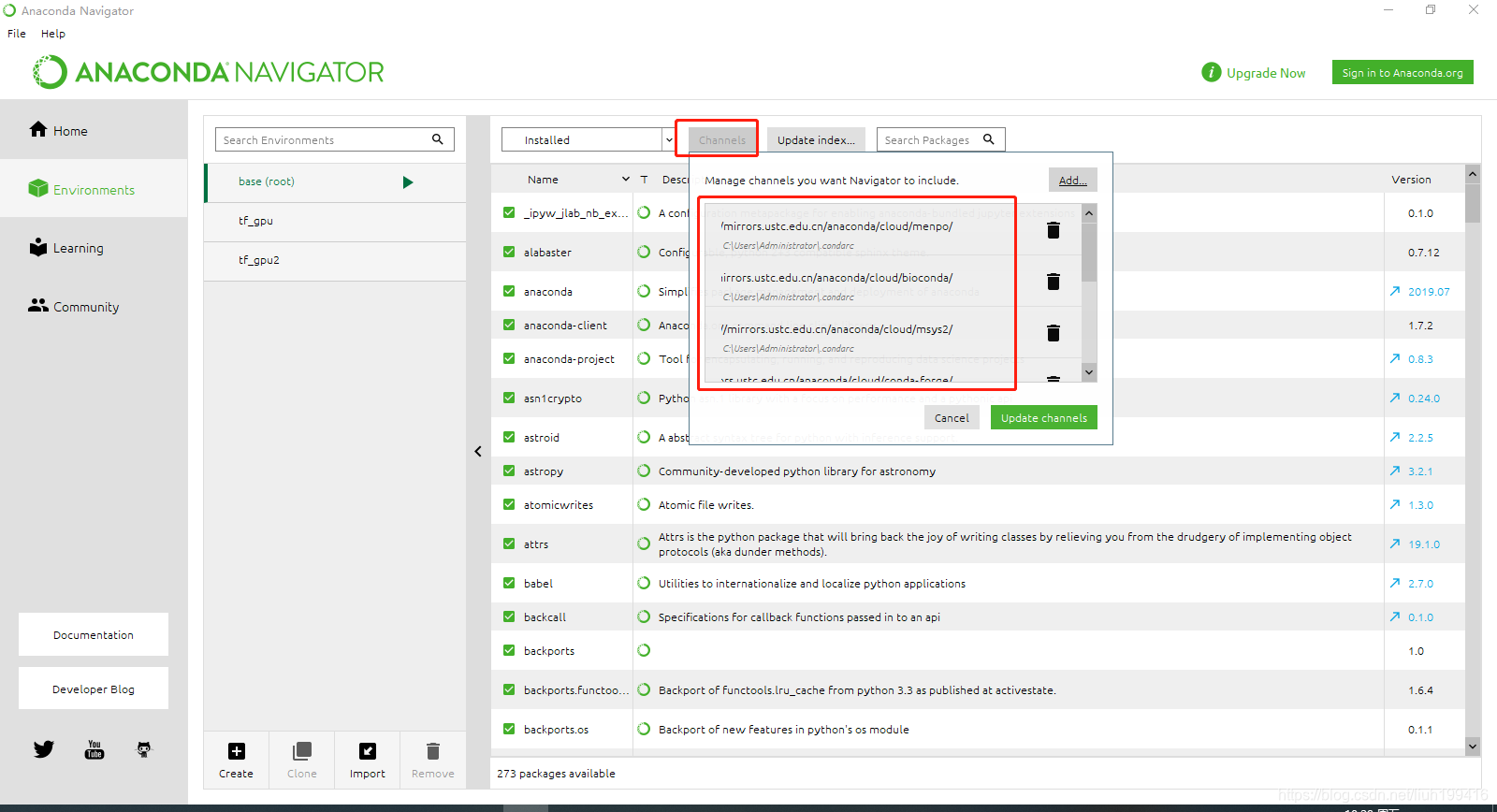Select the Environments tab
The height and width of the screenshot is (812, 1497).
coord(94,189)
